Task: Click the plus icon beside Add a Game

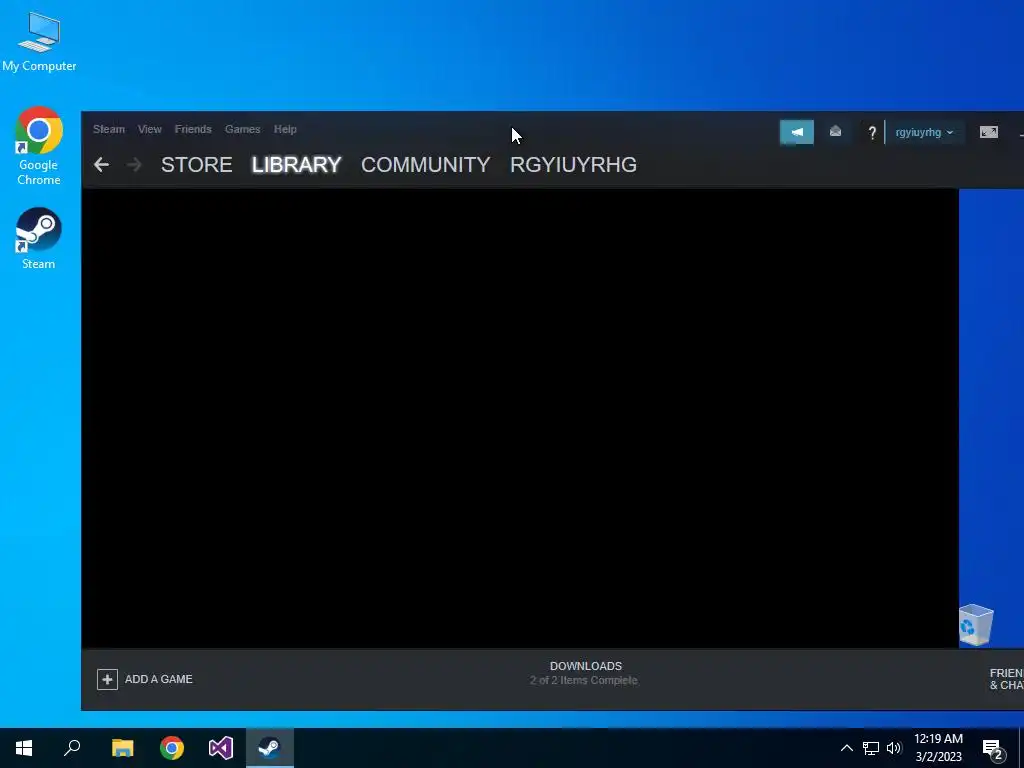Action: coord(107,679)
